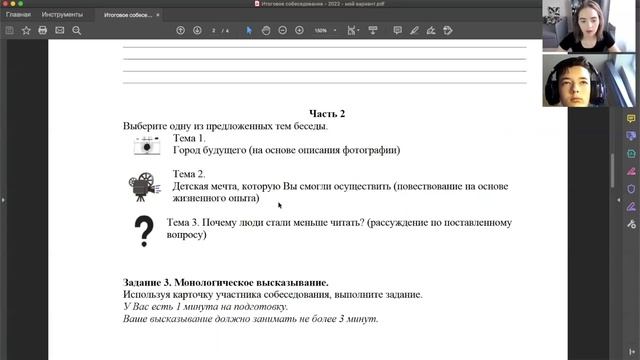Open the blue screen share tool in sidebar
The image size is (640, 360).
[631, 136]
